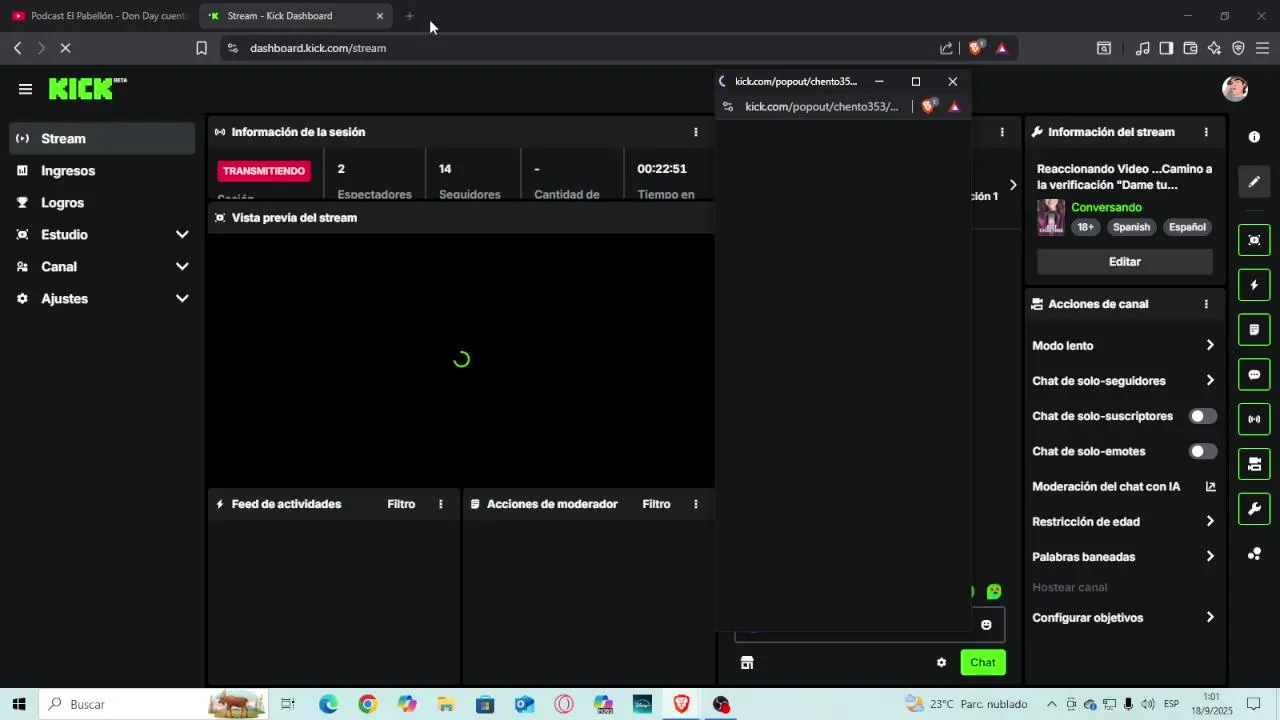
Task: Open the hamburger menu next to KICK logo
Action: (x=25, y=89)
